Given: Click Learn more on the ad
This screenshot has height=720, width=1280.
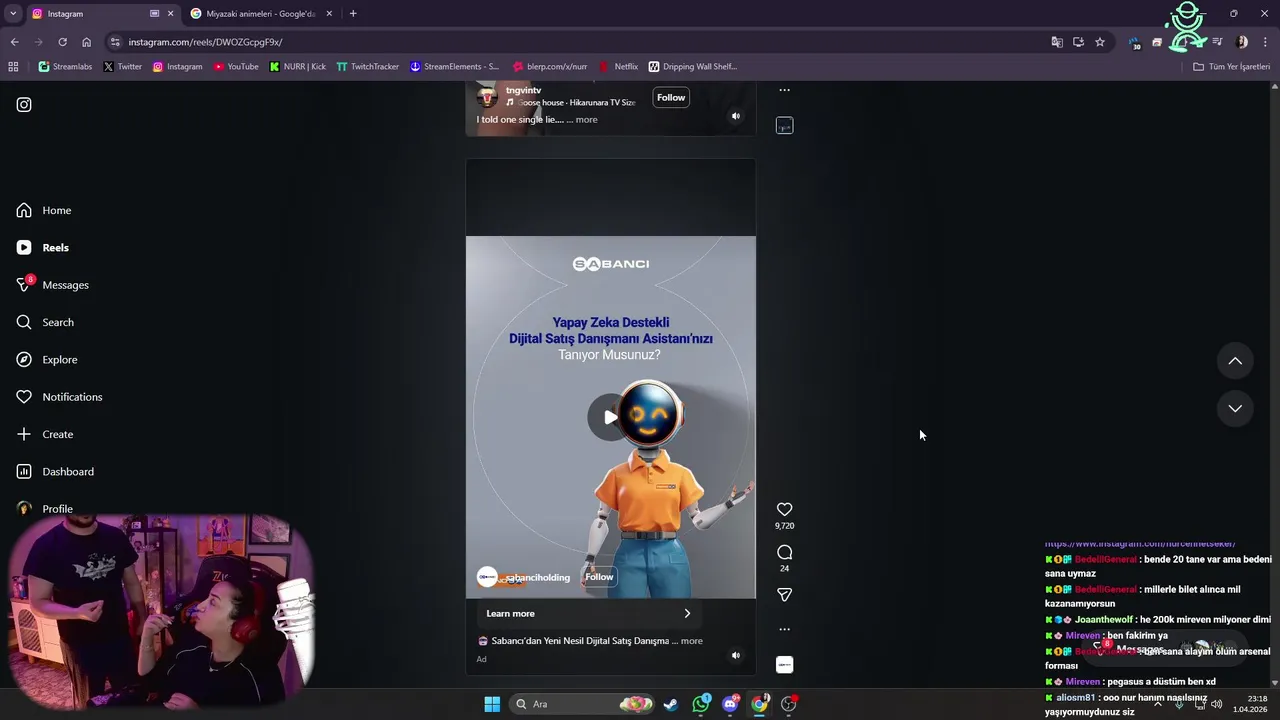Looking at the screenshot, I should coord(588,613).
